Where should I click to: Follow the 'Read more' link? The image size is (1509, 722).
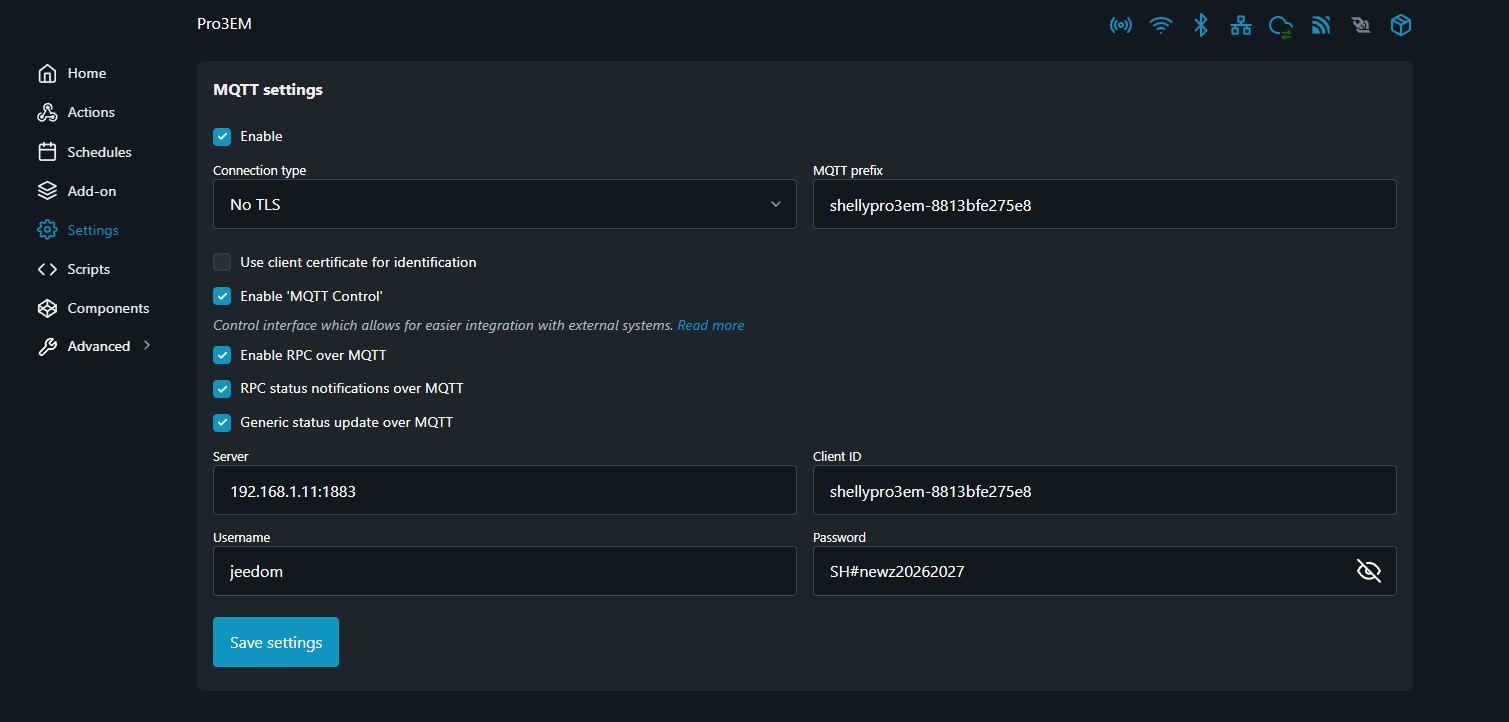[710, 326]
